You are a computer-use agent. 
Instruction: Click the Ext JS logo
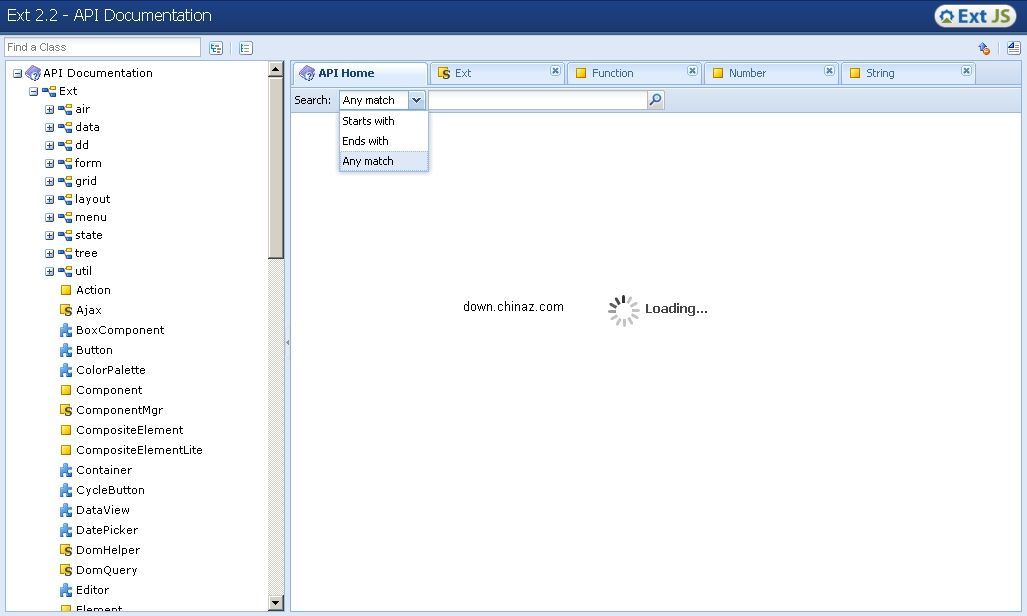point(975,16)
